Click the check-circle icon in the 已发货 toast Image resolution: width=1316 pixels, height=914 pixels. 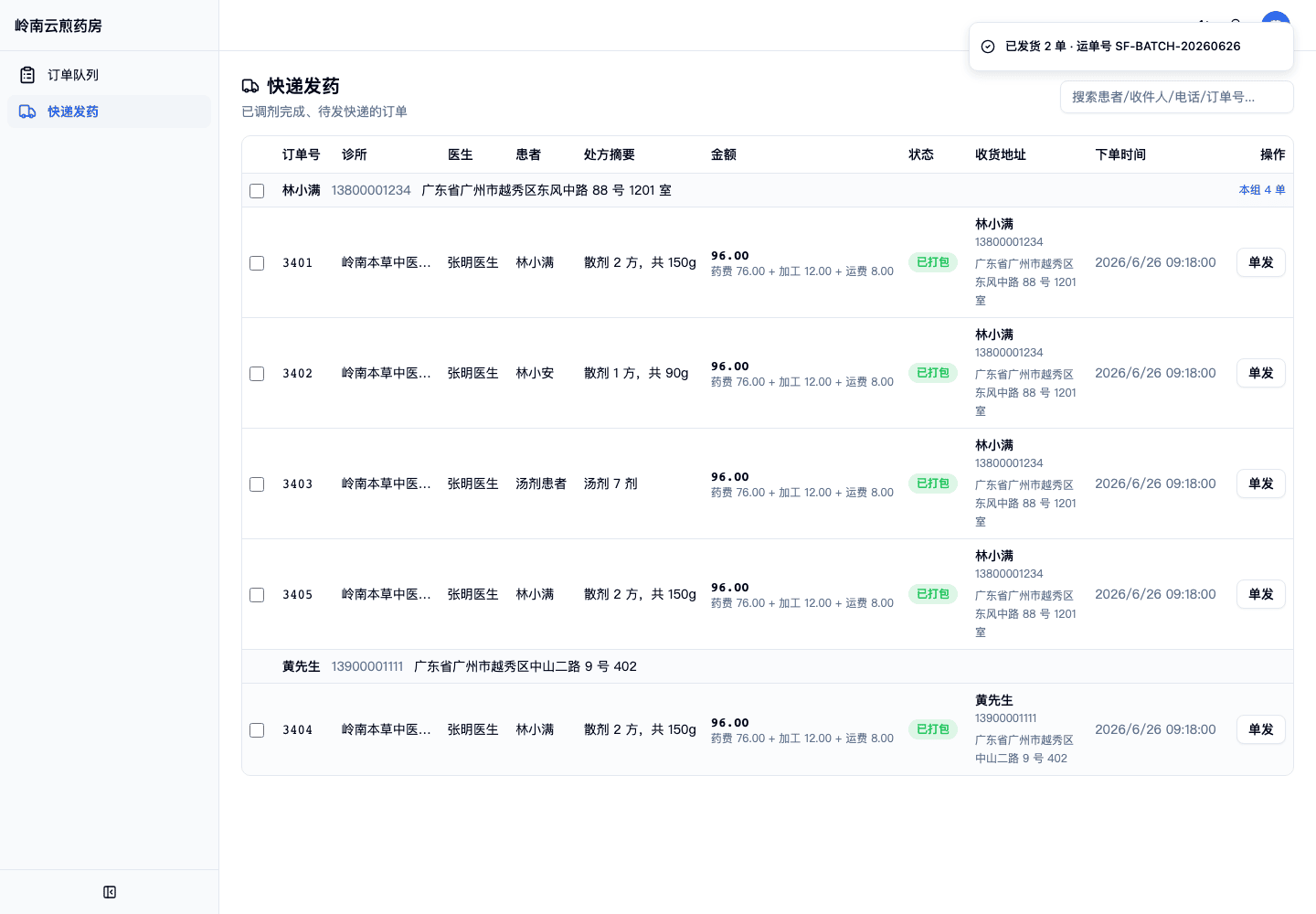pyautogui.click(x=988, y=47)
